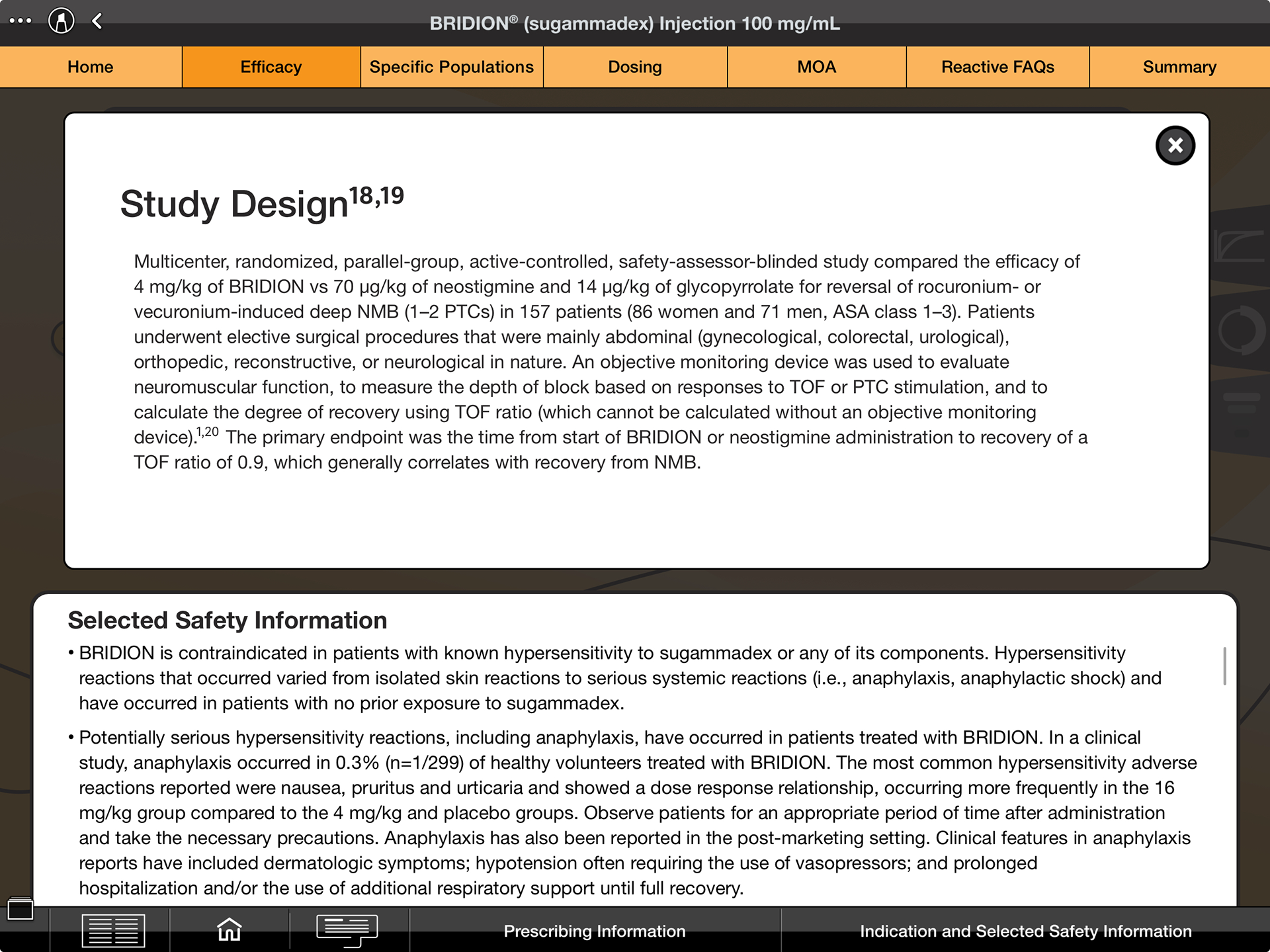Tap the house icon in bottom bar

pyautogui.click(x=230, y=930)
